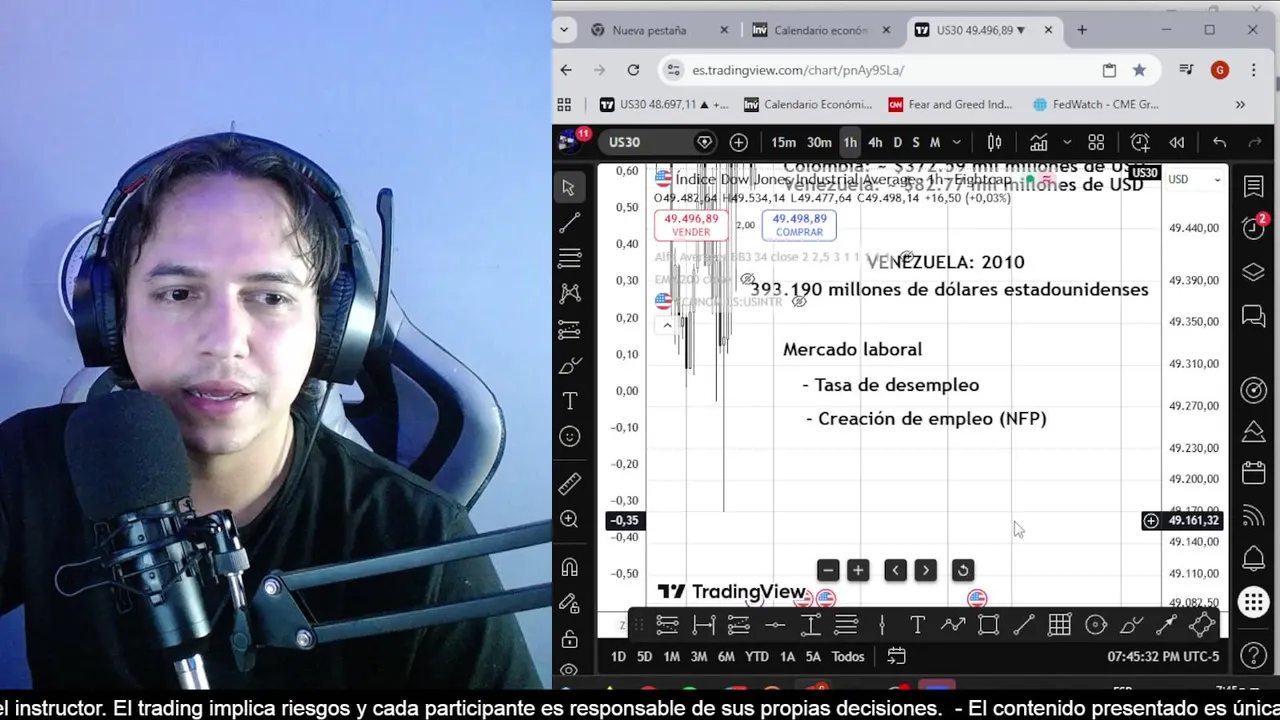This screenshot has height=720, width=1280.
Task: Set date range to YTD
Action: tap(756, 656)
